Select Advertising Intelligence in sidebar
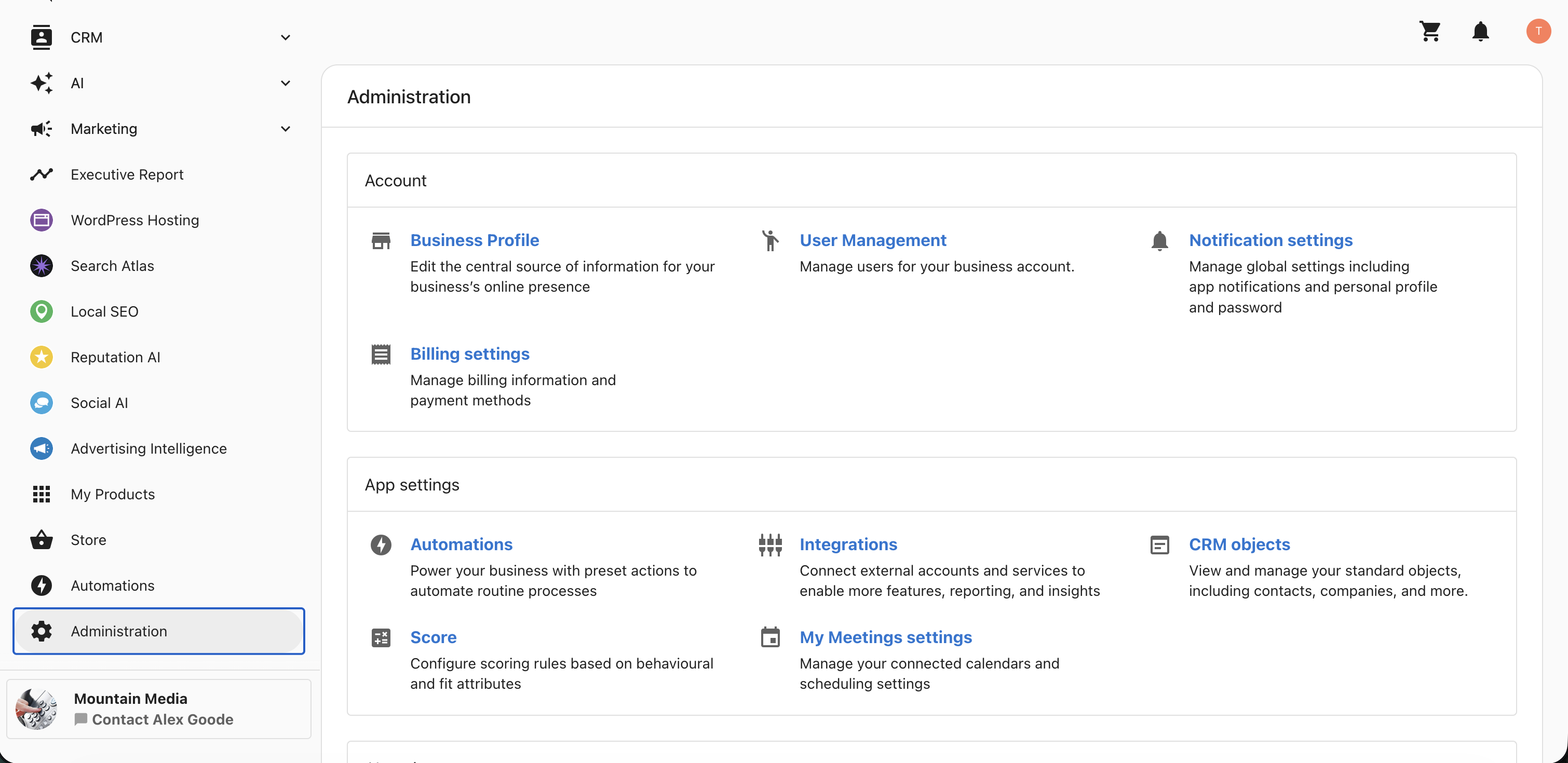The image size is (1568, 763). click(158, 448)
